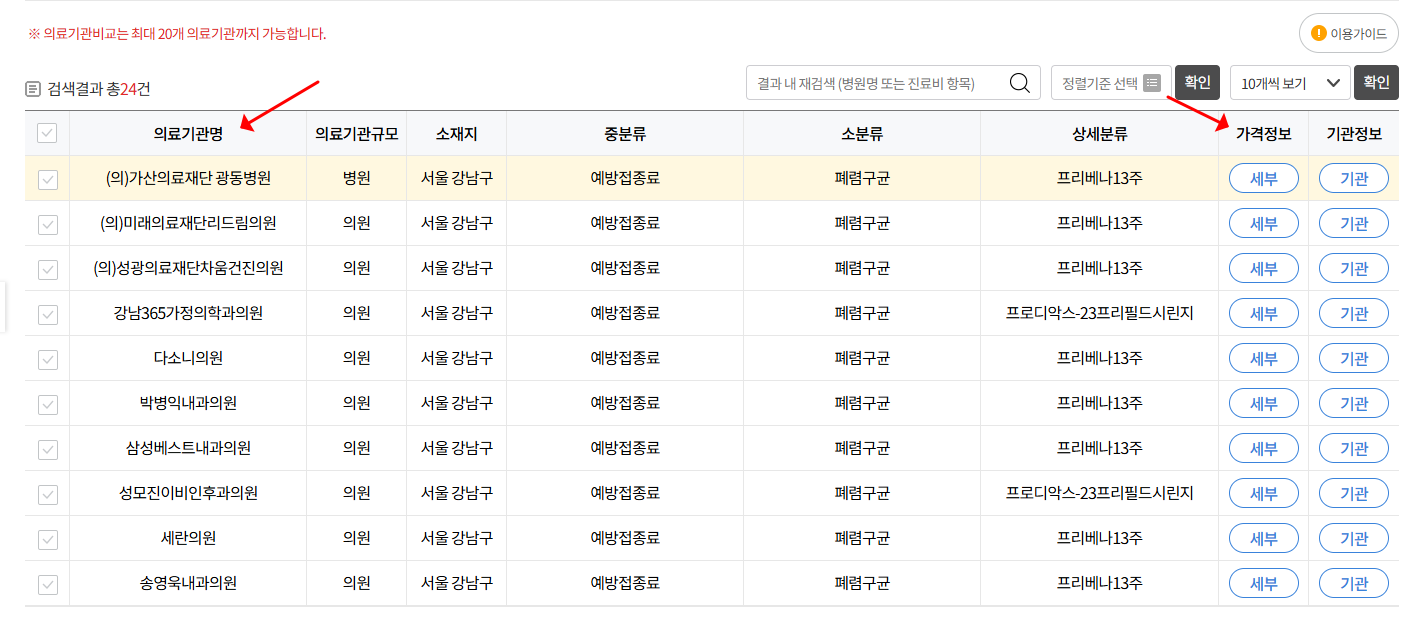1415x621 pixels.
Task: Click the list icon beside 검색결과
Action: (33, 89)
